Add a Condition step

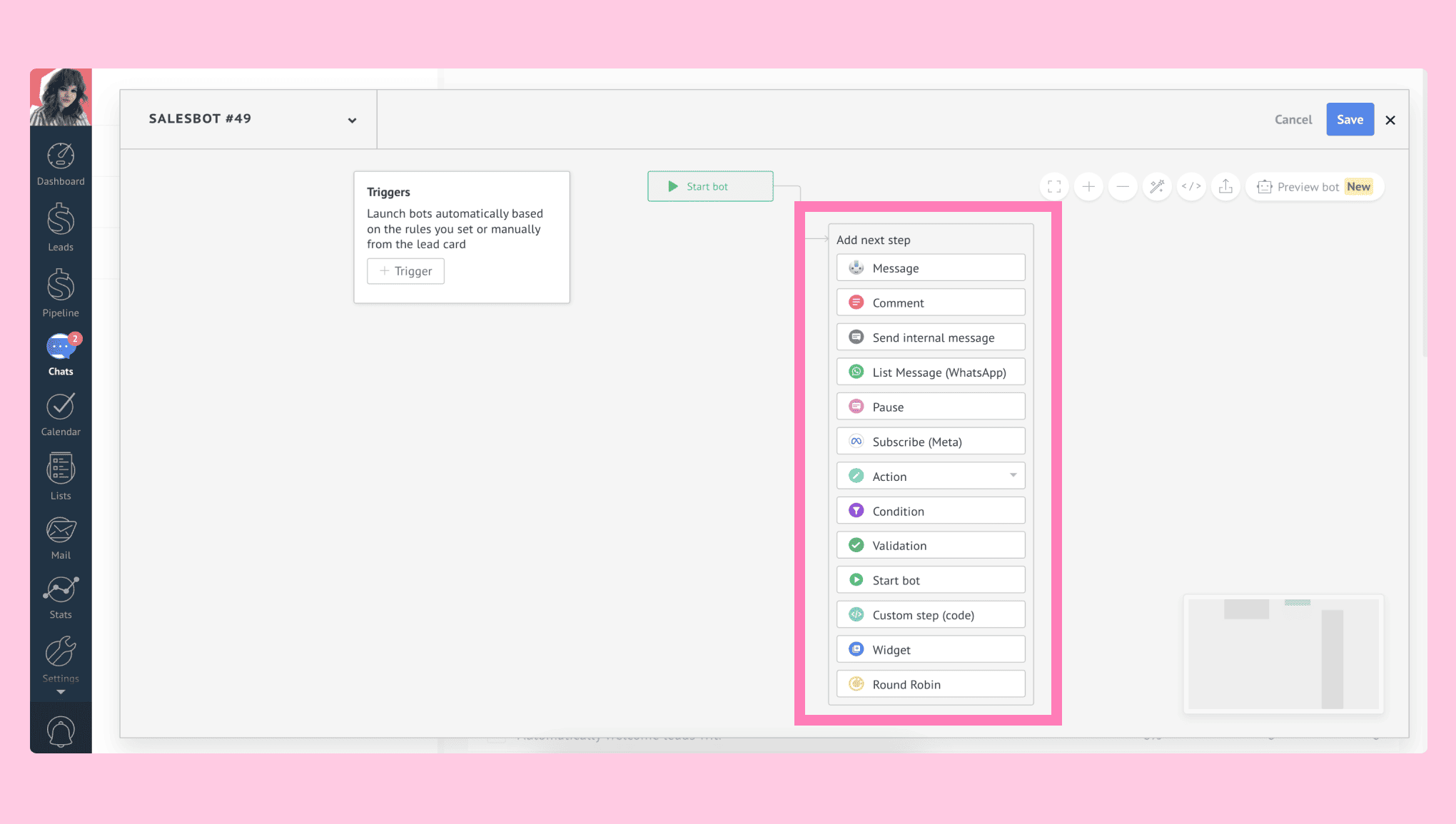pyautogui.click(x=931, y=511)
